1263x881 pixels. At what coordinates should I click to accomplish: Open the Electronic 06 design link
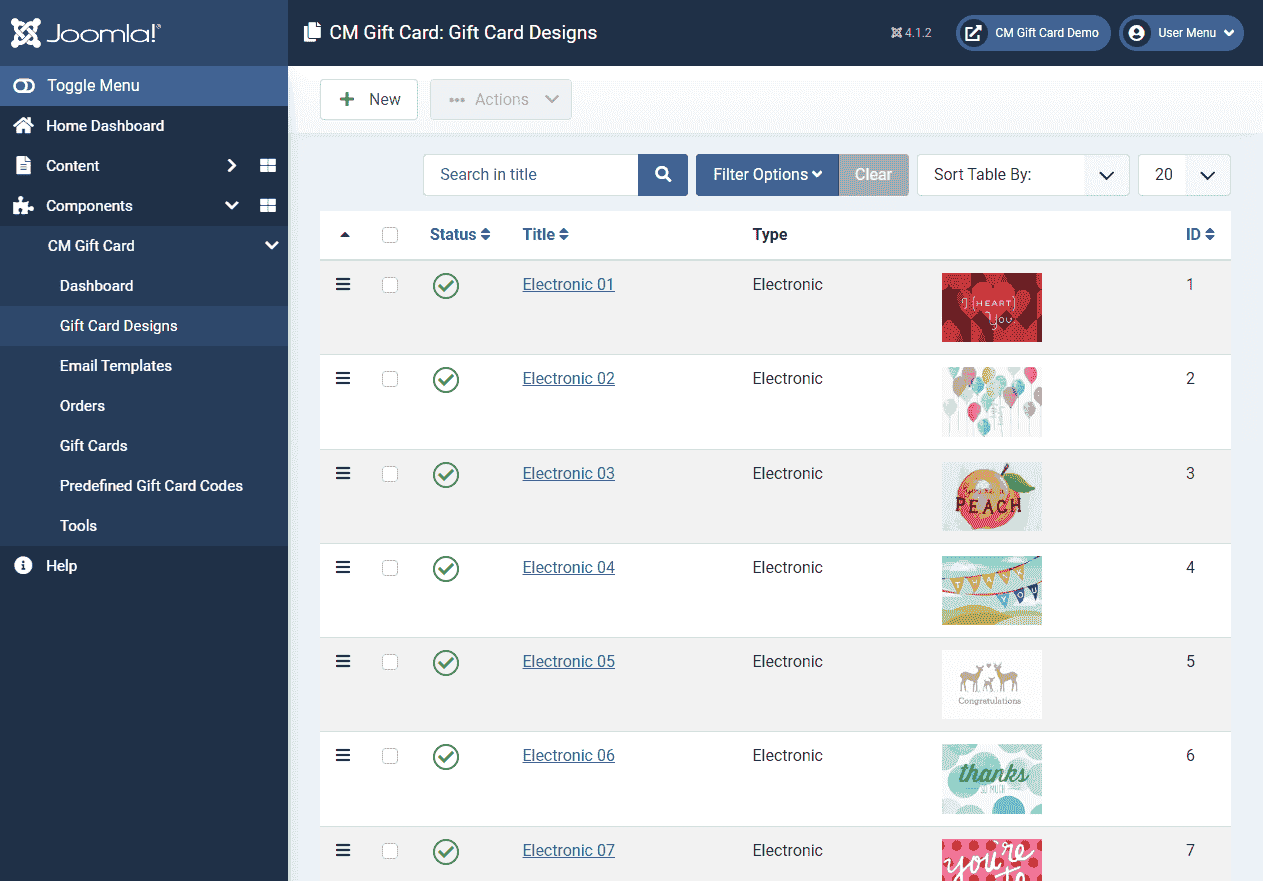(x=568, y=756)
